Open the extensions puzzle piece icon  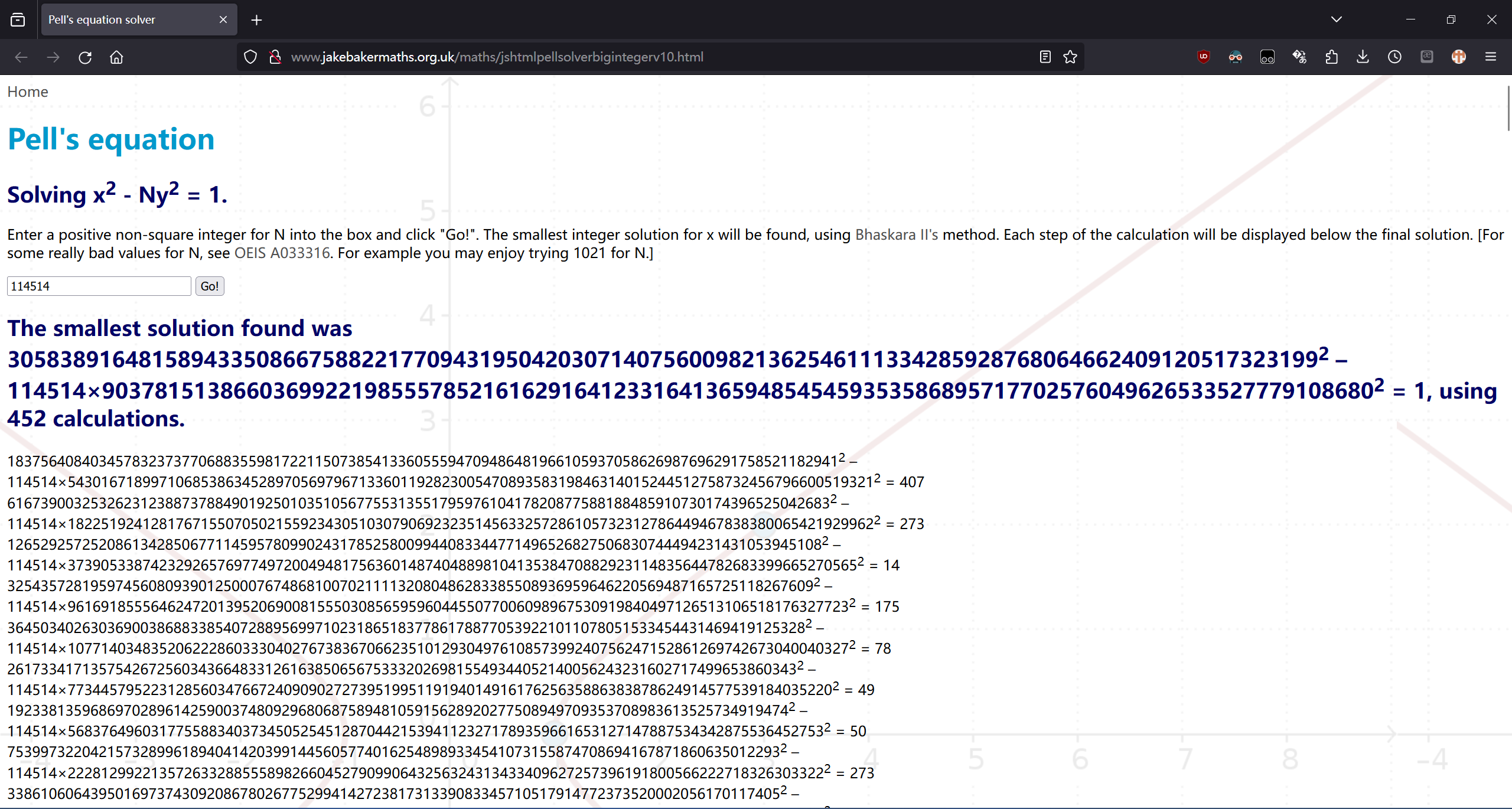click(1331, 57)
